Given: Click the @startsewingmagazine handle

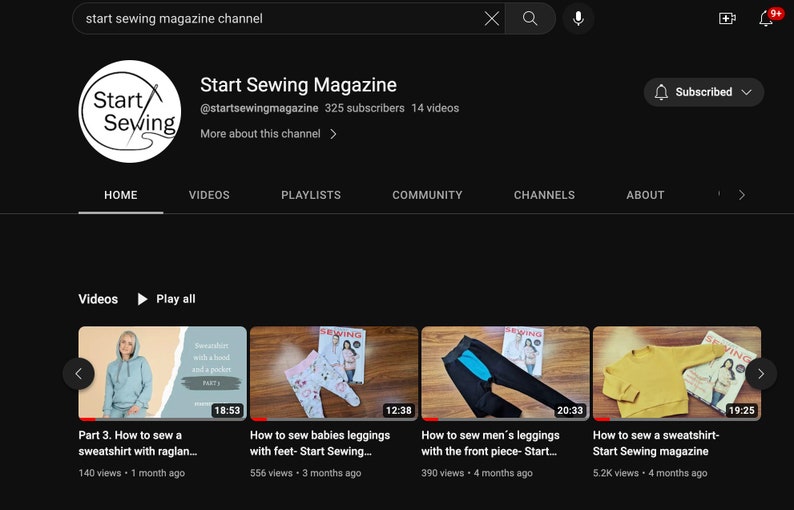Looking at the screenshot, I should 259,108.
